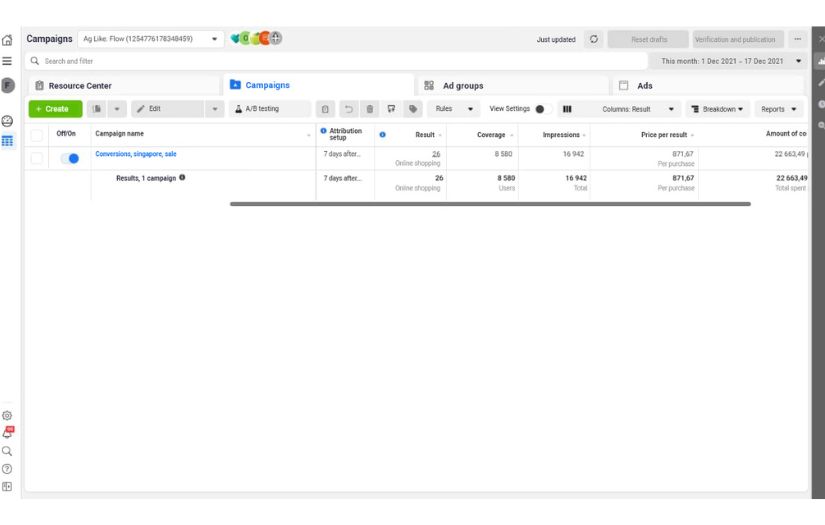Check the Conversions, singapore, sale row checkbox
Image resolution: width=825 pixels, height=525 pixels.
point(37,158)
